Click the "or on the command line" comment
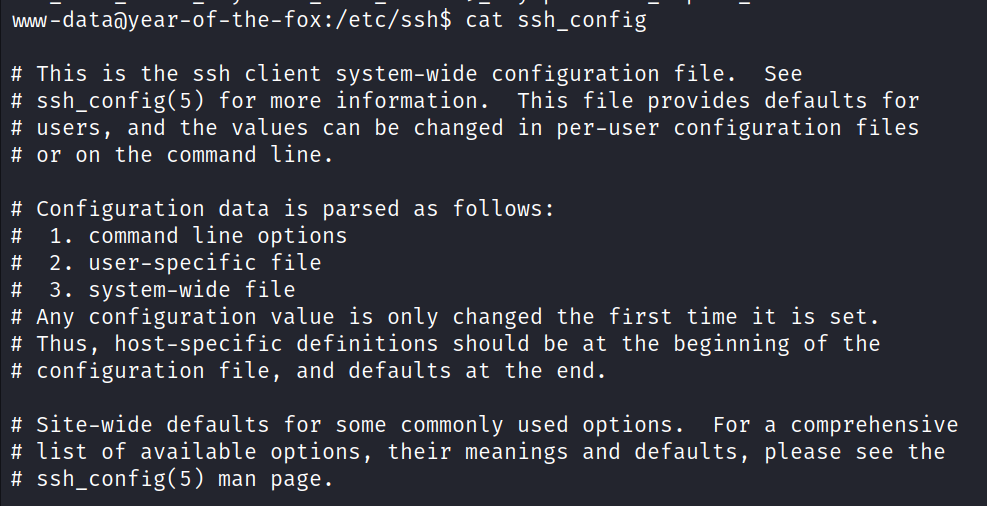The height and width of the screenshot is (506, 987). point(179,155)
